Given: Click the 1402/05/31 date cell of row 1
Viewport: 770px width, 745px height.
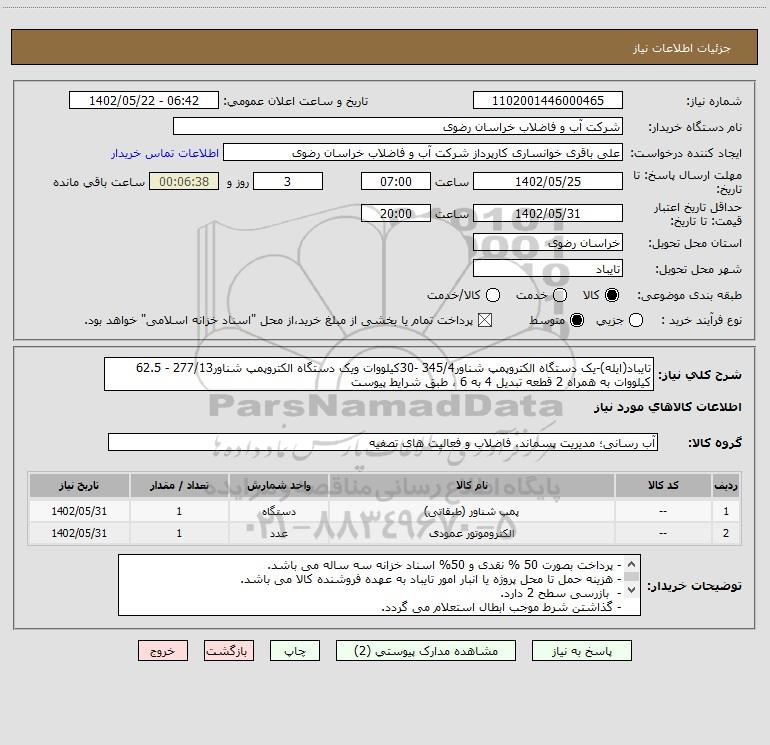Looking at the screenshot, I should click(79, 511).
